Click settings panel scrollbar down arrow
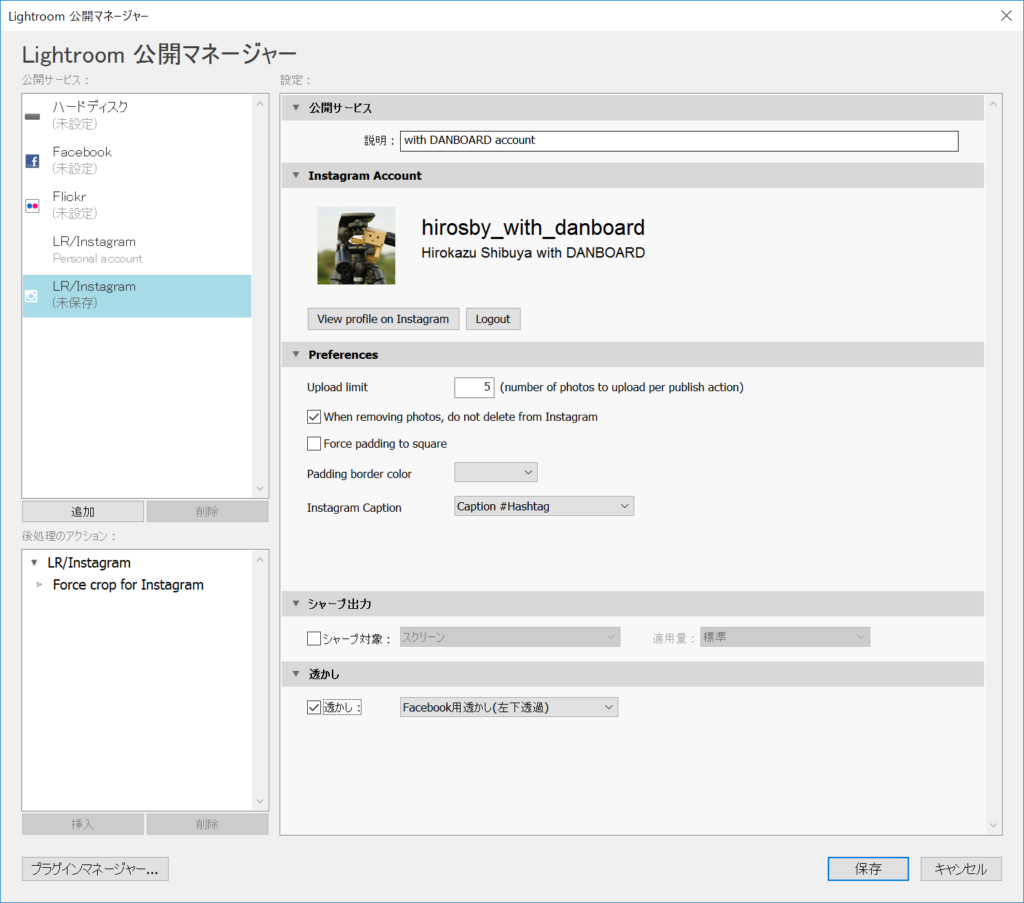This screenshot has height=903, width=1024. click(x=993, y=825)
